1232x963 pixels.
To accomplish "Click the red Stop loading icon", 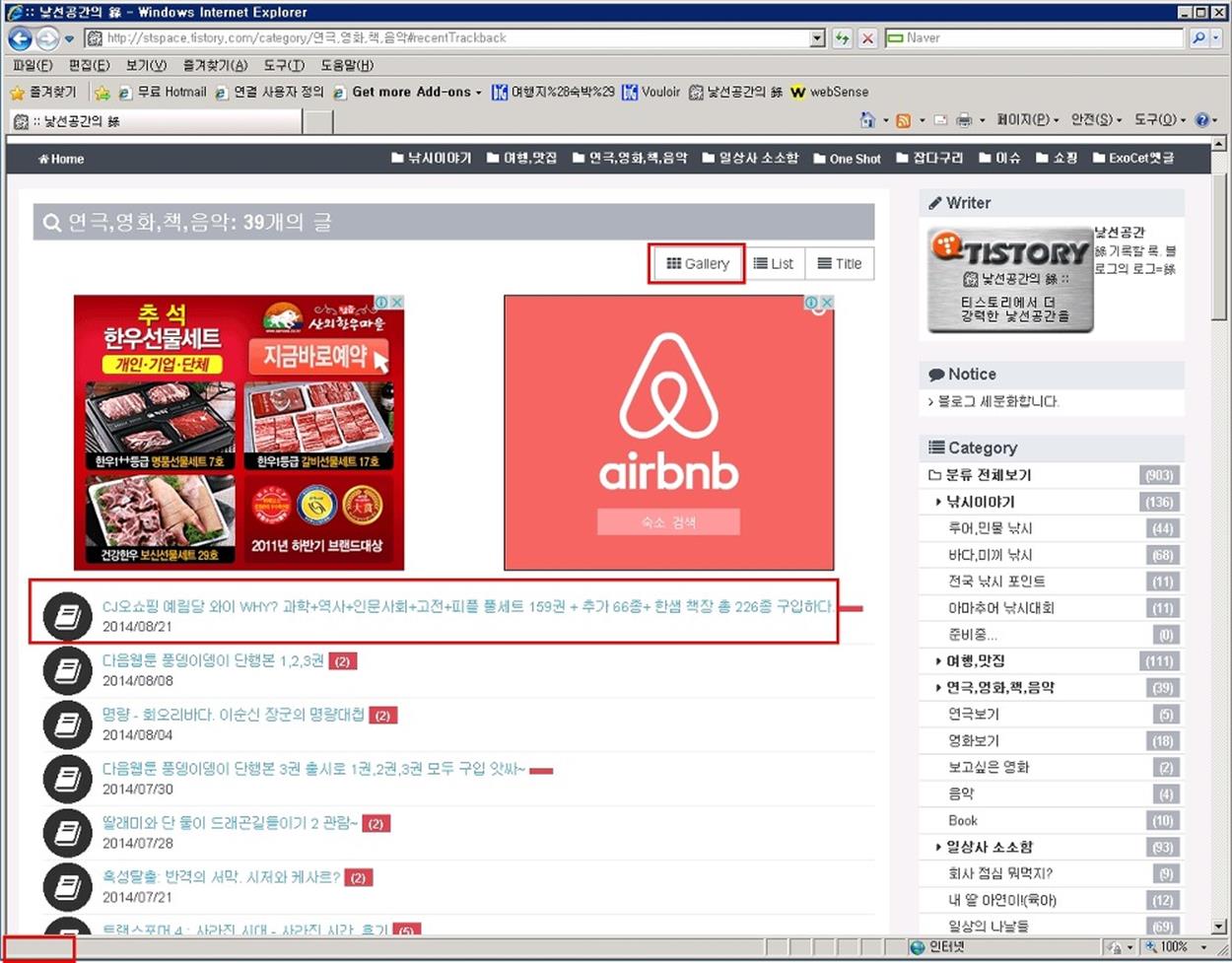I will point(867,38).
